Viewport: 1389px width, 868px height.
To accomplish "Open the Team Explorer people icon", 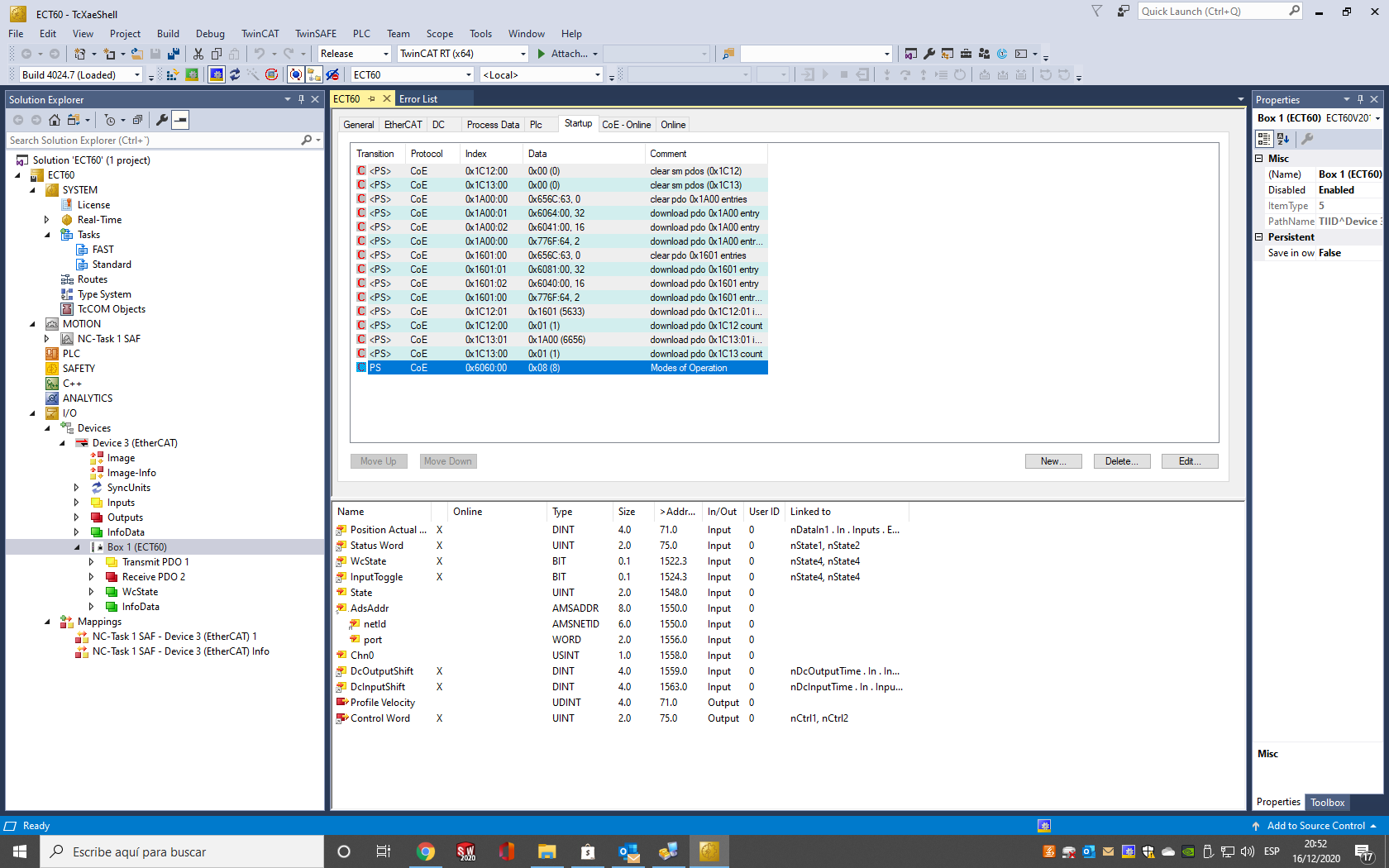I will 984,54.
